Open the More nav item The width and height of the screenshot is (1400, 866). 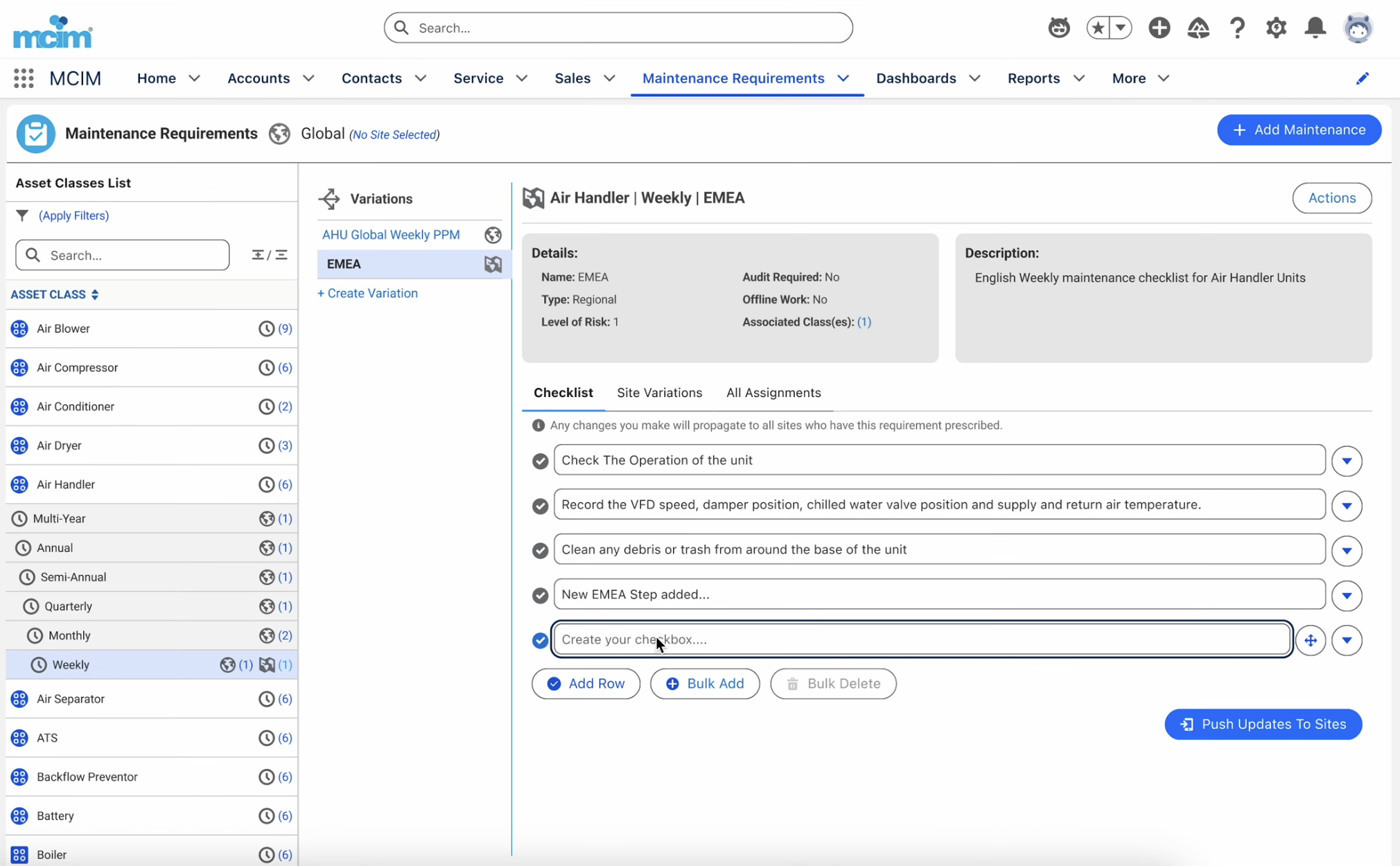[x=1128, y=78]
